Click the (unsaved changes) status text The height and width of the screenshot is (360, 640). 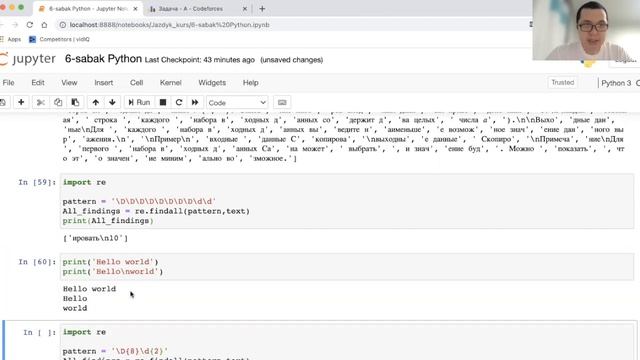point(291,60)
